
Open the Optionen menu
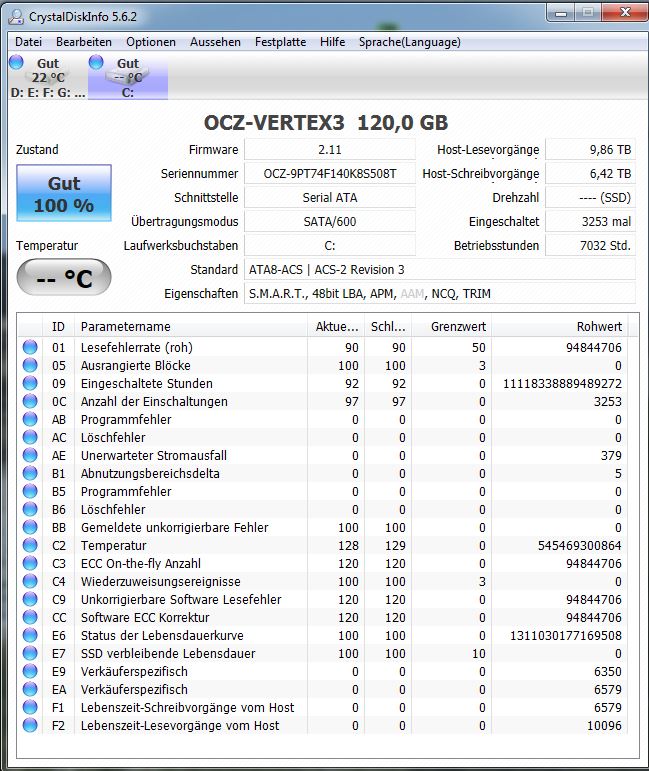click(150, 42)
